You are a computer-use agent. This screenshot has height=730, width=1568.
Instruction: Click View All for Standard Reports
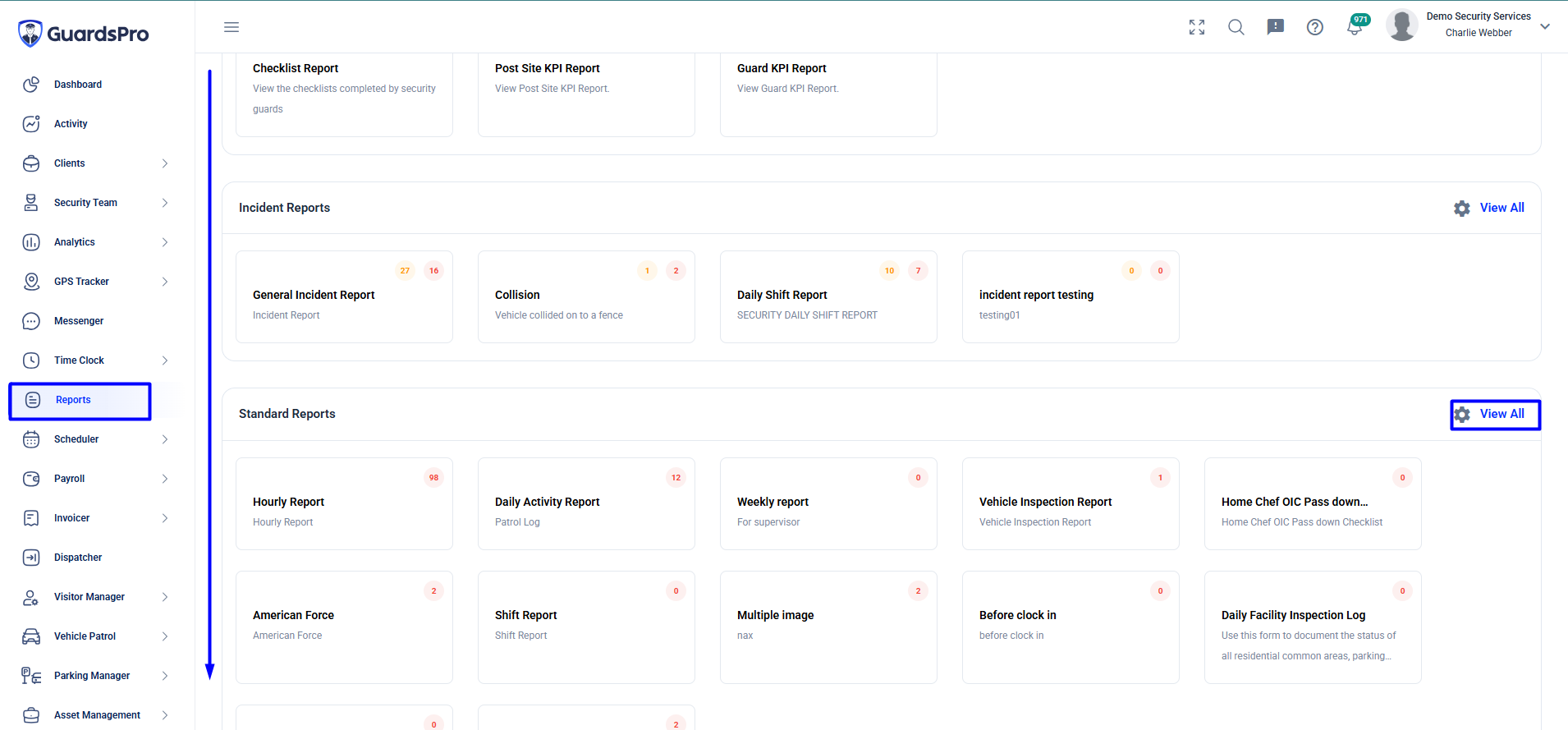click(1502, 414)
